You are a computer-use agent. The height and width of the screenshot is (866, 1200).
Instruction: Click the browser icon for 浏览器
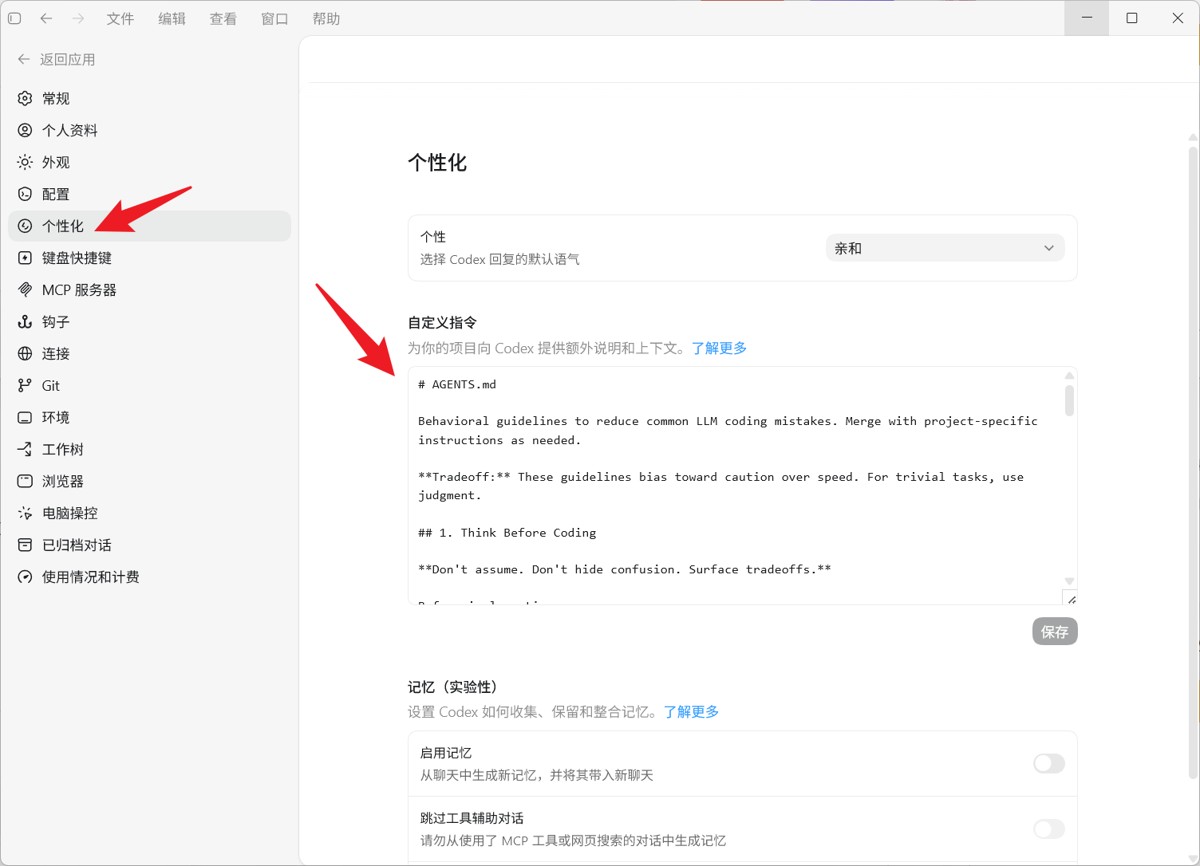click(25, 481)
